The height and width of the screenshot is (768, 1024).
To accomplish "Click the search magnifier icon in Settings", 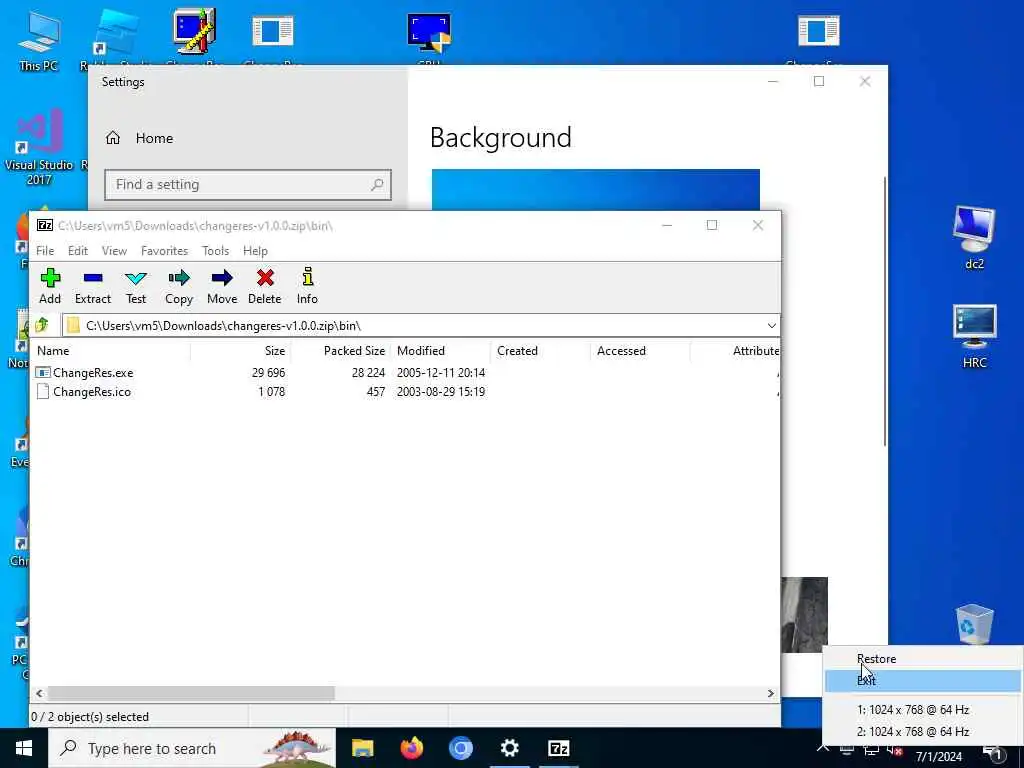I will coord(377,185).
